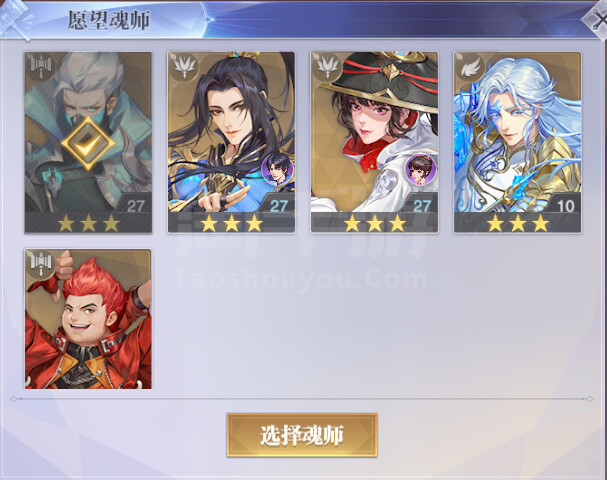The width and height of the screenshot is (607, 480).
Task: Click the hammer emblem beside the 愿望魂师 title
Action: pyautogui.click(x=16, y=19)
